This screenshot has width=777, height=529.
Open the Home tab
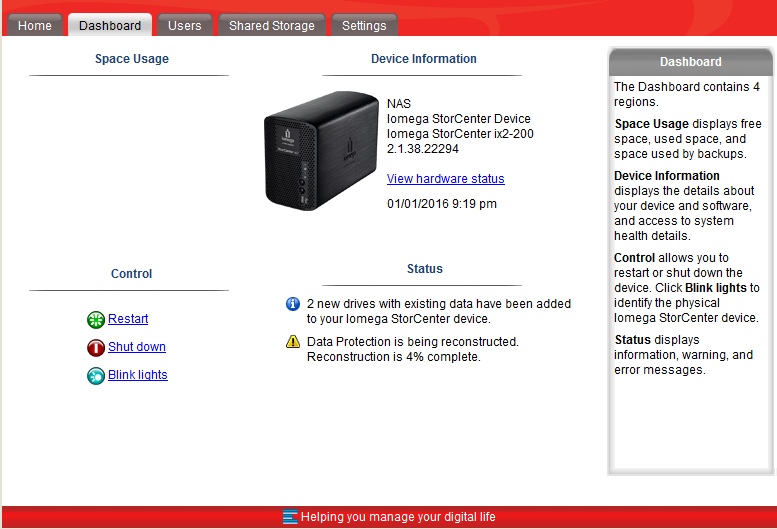tap(35, 25)
